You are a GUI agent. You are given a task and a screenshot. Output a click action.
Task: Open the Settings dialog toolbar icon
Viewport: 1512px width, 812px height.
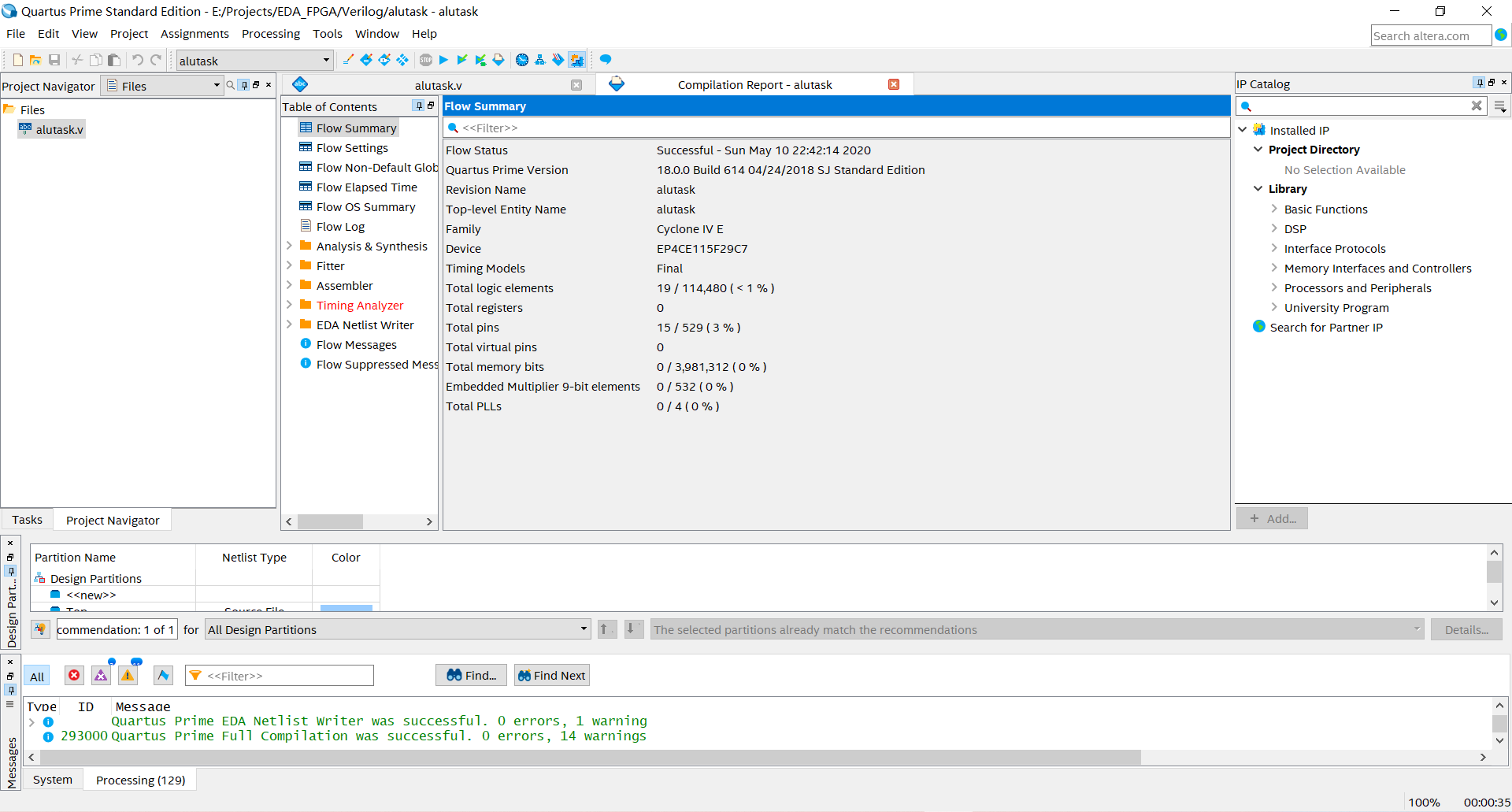click(365, 59)
